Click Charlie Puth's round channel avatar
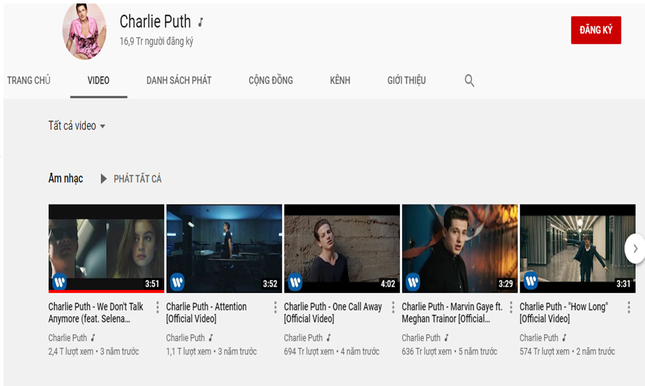 (x=84, y=31)
